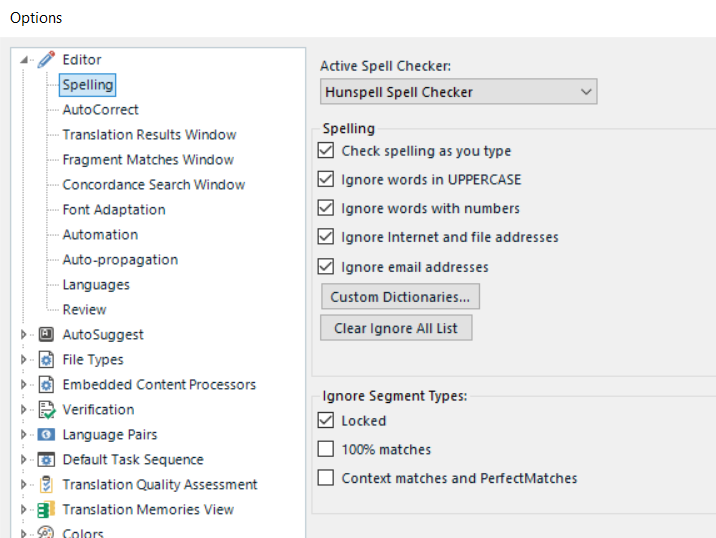The width and height of the screenshot is (716, 538).
Task: Uncheck the Locked segment type
Action: tap(326, 420)
